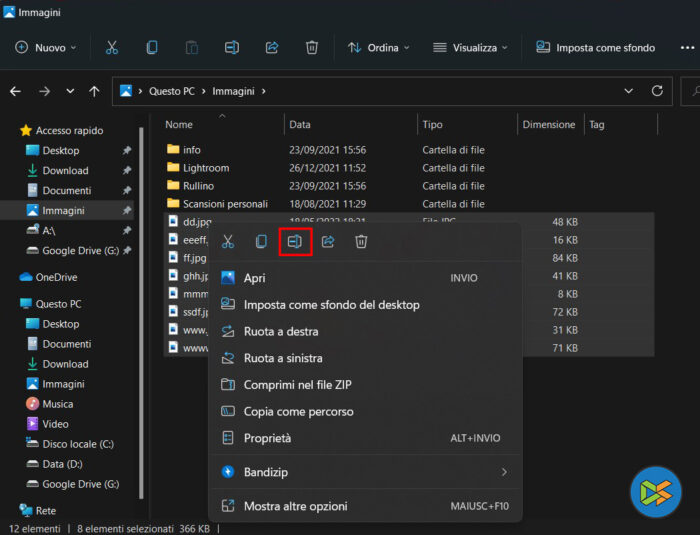The image size is (700, 535).
Task: Click the Rename icon in context menu
Action: coord(294,242)
